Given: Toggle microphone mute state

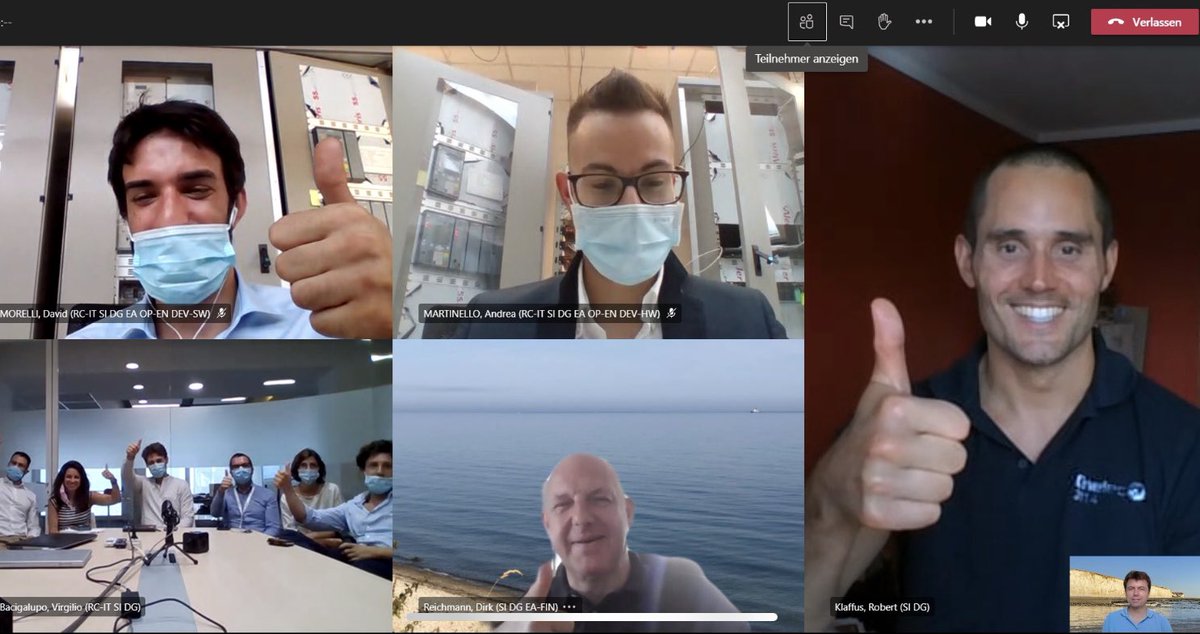Looking at the screenshot, I should pos(1021,21).
